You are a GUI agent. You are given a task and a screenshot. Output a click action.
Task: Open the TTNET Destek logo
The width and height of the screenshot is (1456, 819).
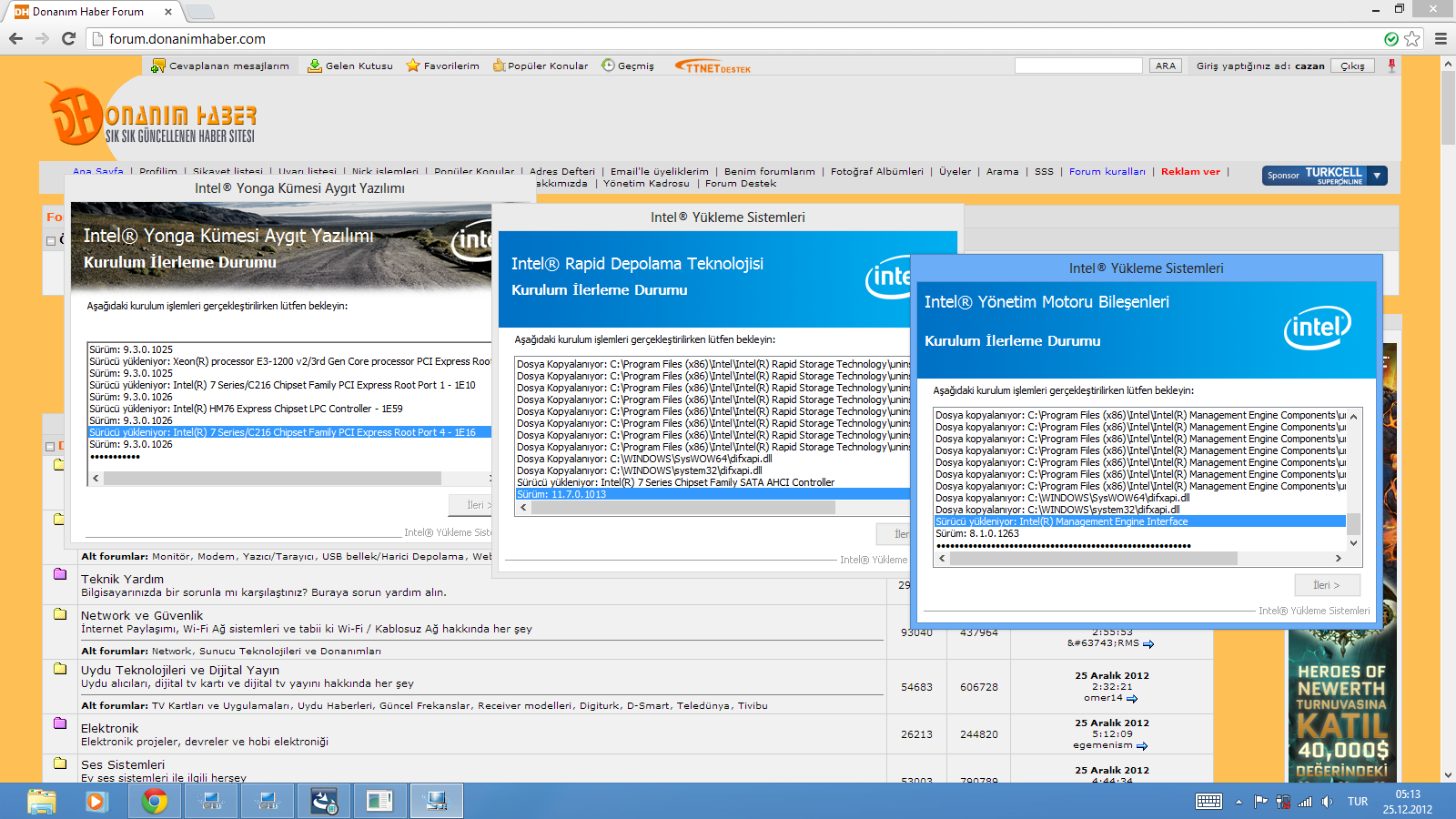(x=713, y=66)
